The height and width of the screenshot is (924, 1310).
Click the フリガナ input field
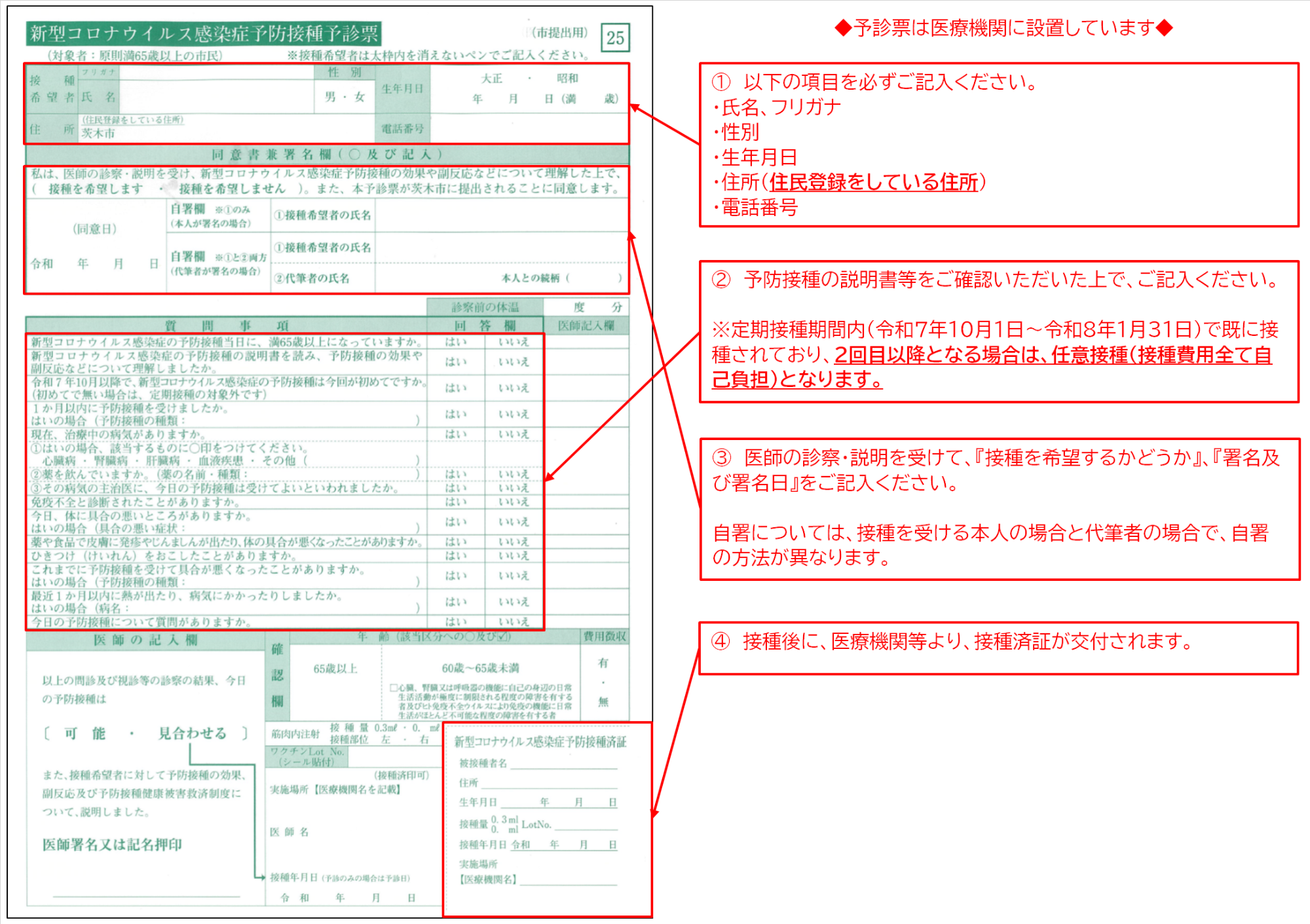click(x=216, y=72)
